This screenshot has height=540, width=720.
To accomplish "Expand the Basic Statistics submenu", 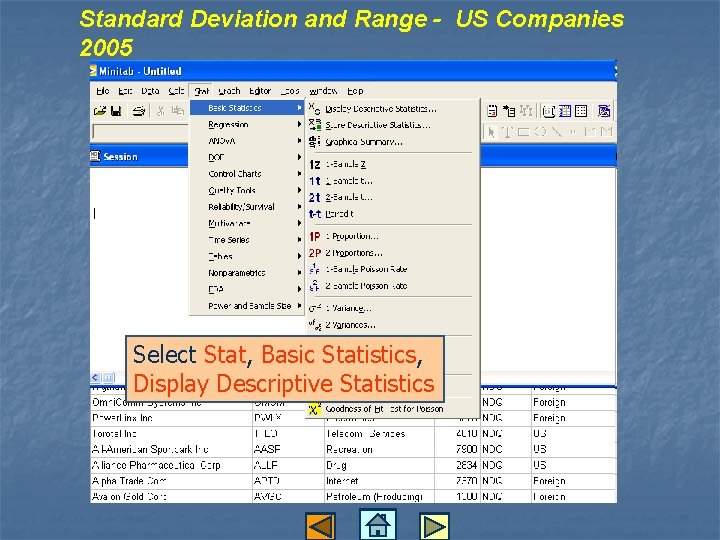I will tap(247, 108).
